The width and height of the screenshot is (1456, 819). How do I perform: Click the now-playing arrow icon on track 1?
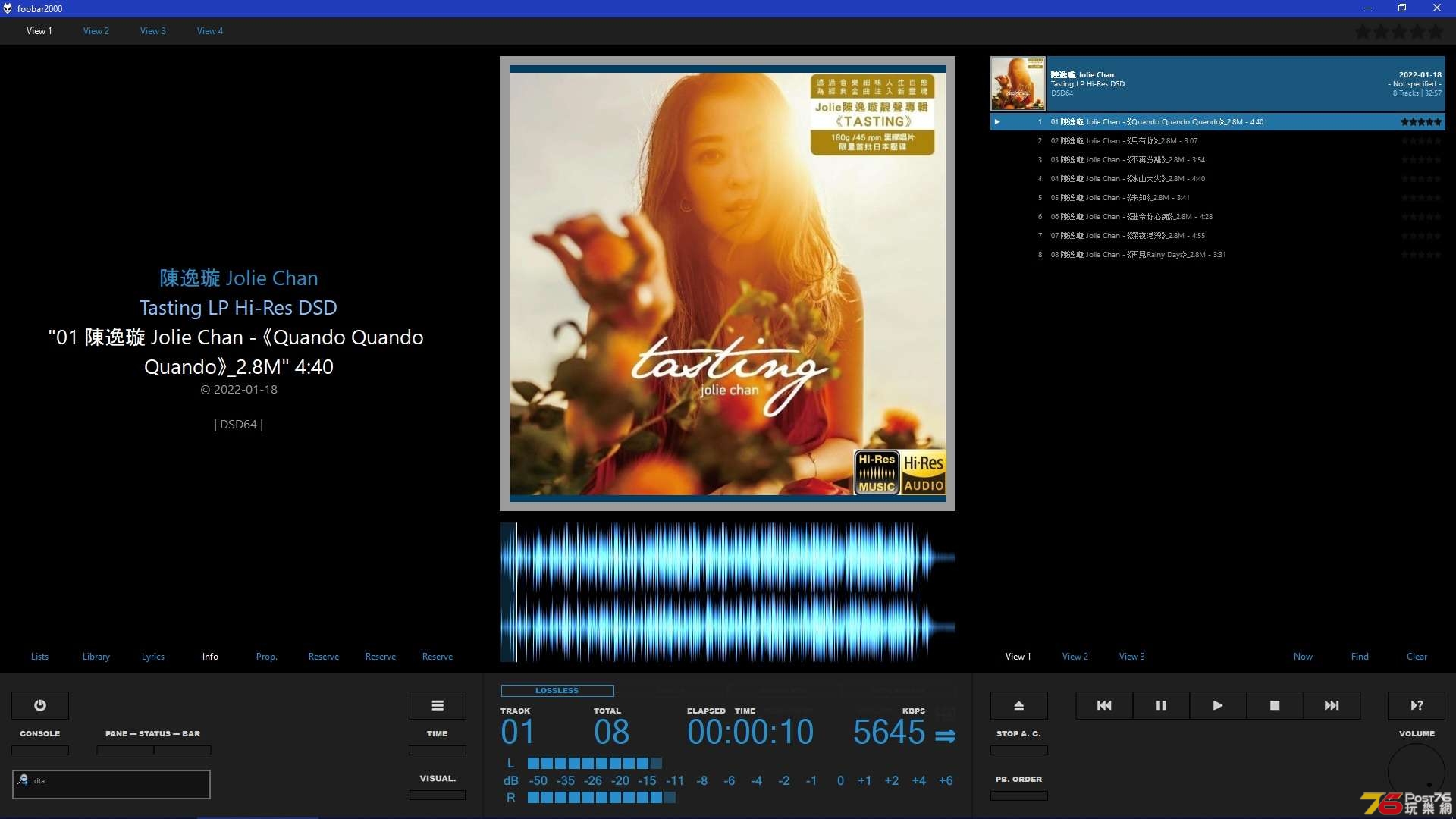pos(997,121)
